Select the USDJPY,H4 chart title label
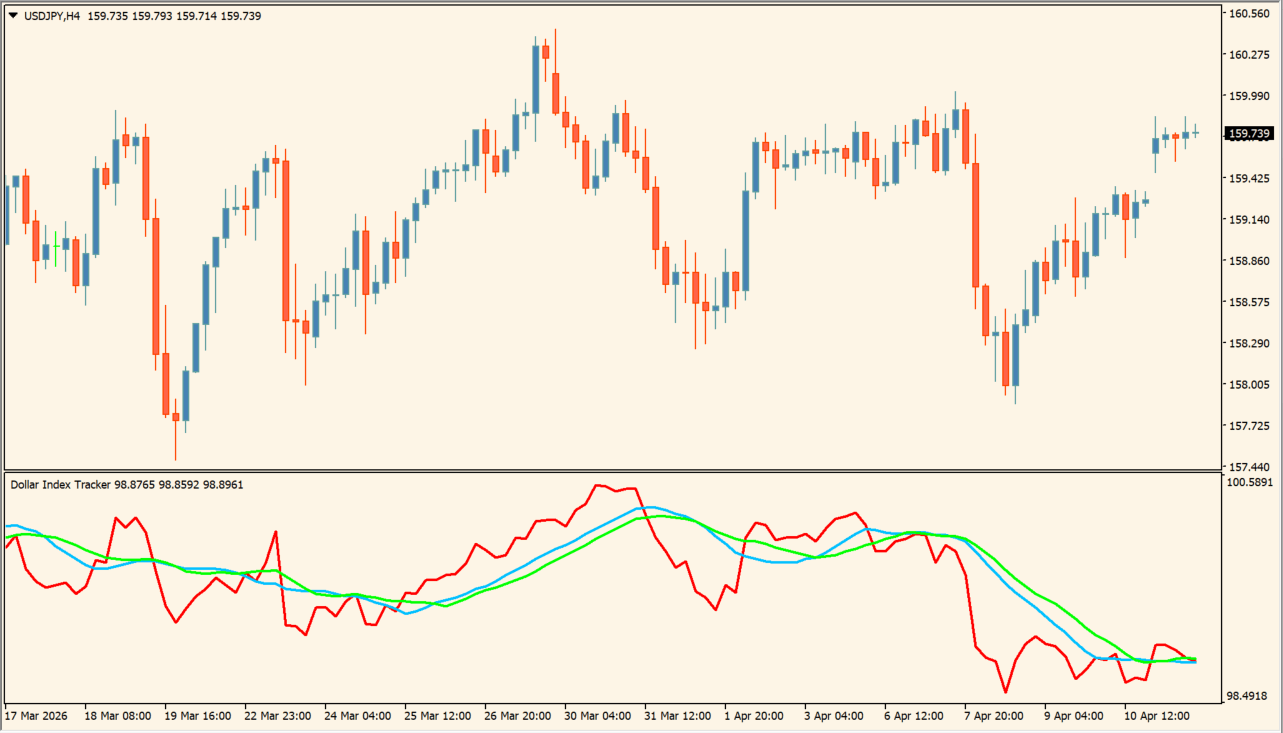 52,16
